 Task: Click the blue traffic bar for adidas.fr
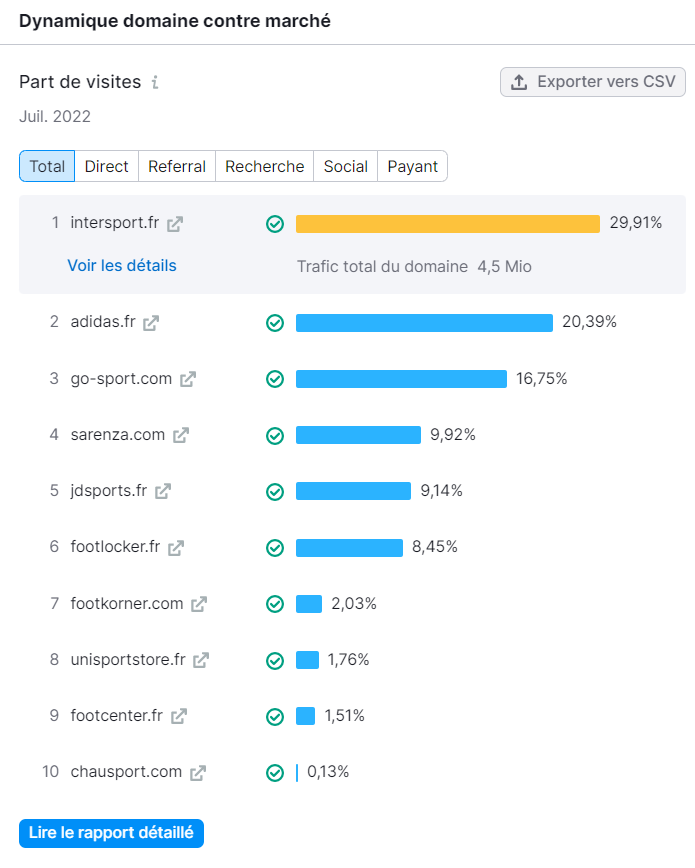(x=424, y=322)
